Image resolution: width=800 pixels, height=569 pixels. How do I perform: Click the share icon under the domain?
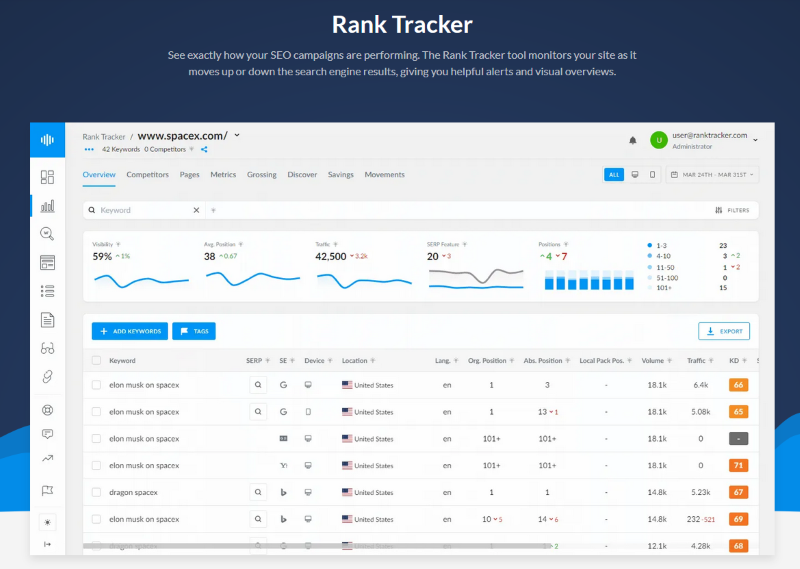[204, 150]
